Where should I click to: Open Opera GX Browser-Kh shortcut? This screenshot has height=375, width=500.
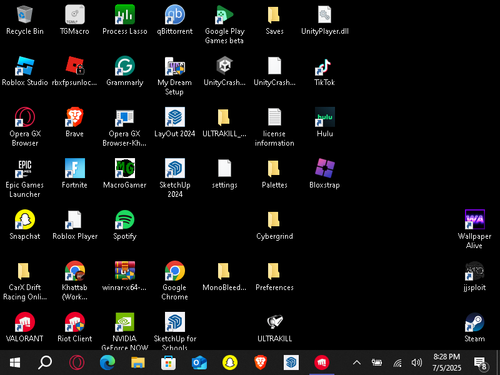125,117
